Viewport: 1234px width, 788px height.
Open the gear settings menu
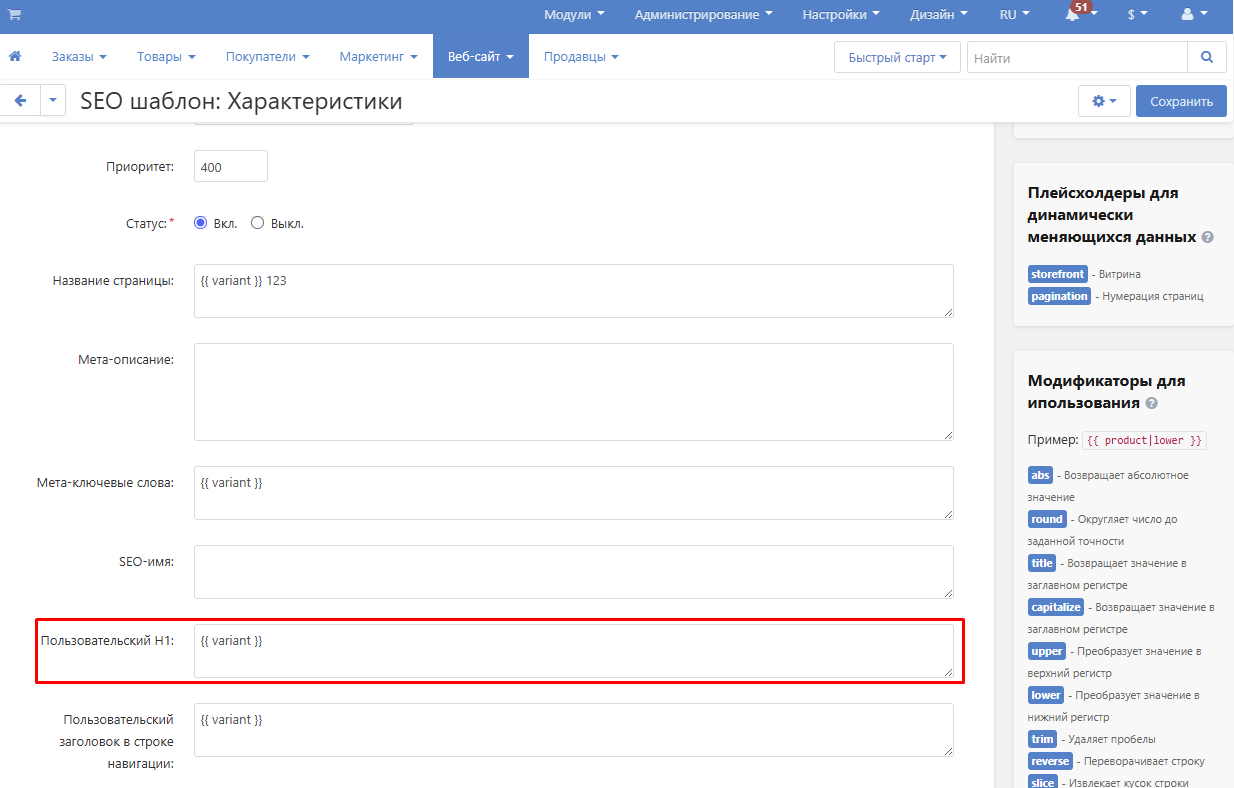(1104, 101)
